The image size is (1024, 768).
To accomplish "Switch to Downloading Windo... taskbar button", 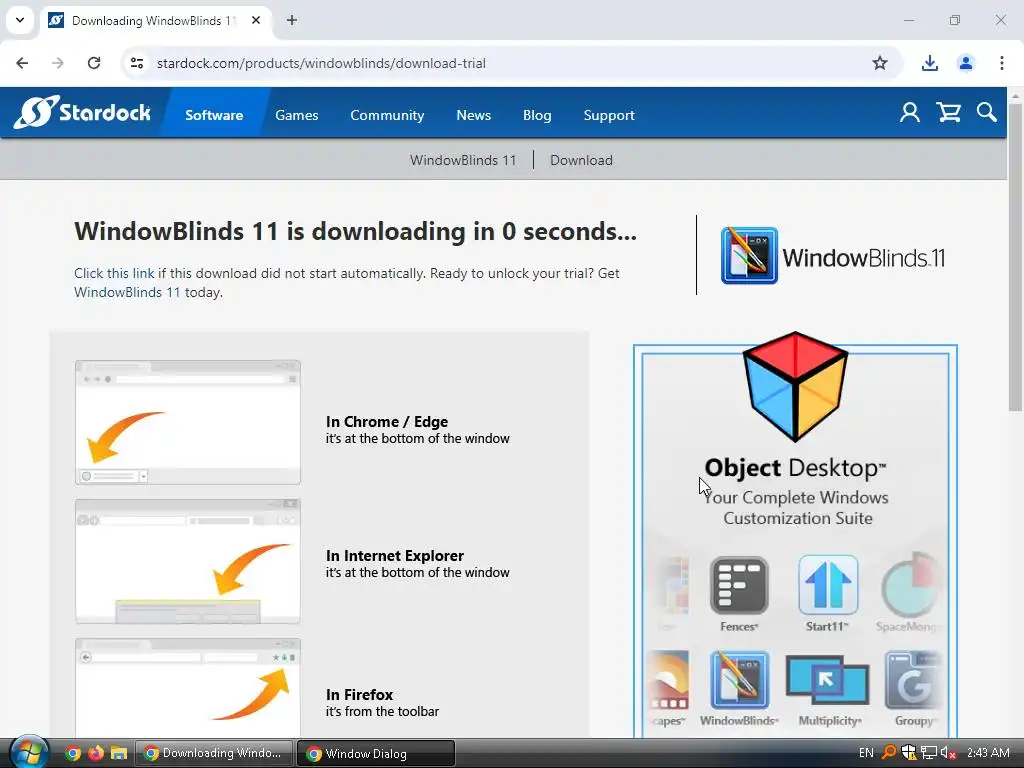I will click(214, 753).
